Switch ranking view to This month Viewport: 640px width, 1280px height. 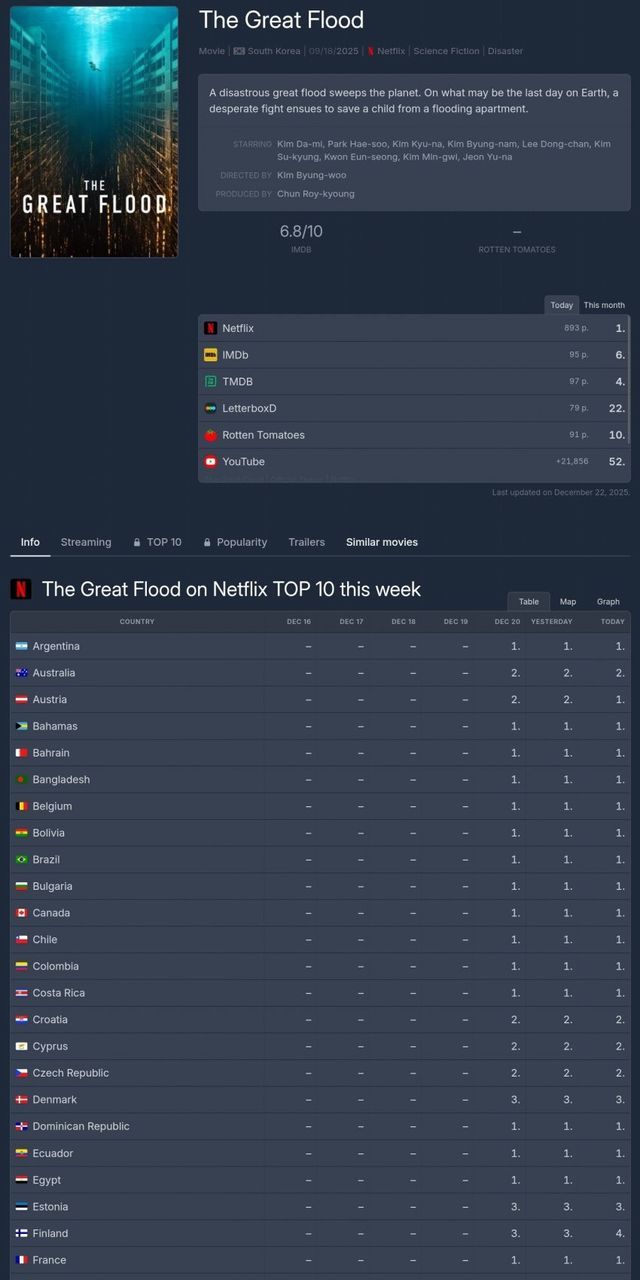[604, 305]
